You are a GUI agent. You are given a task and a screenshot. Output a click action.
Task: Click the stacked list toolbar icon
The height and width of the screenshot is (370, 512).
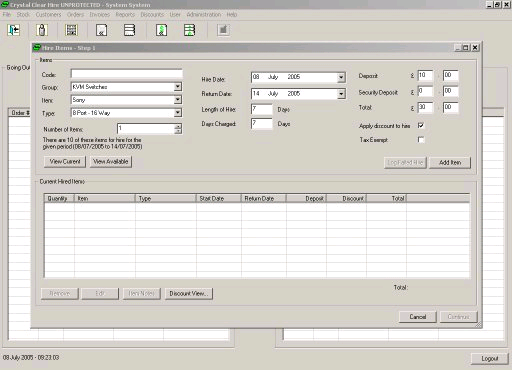pyautogui.click(x=130, y=30)
